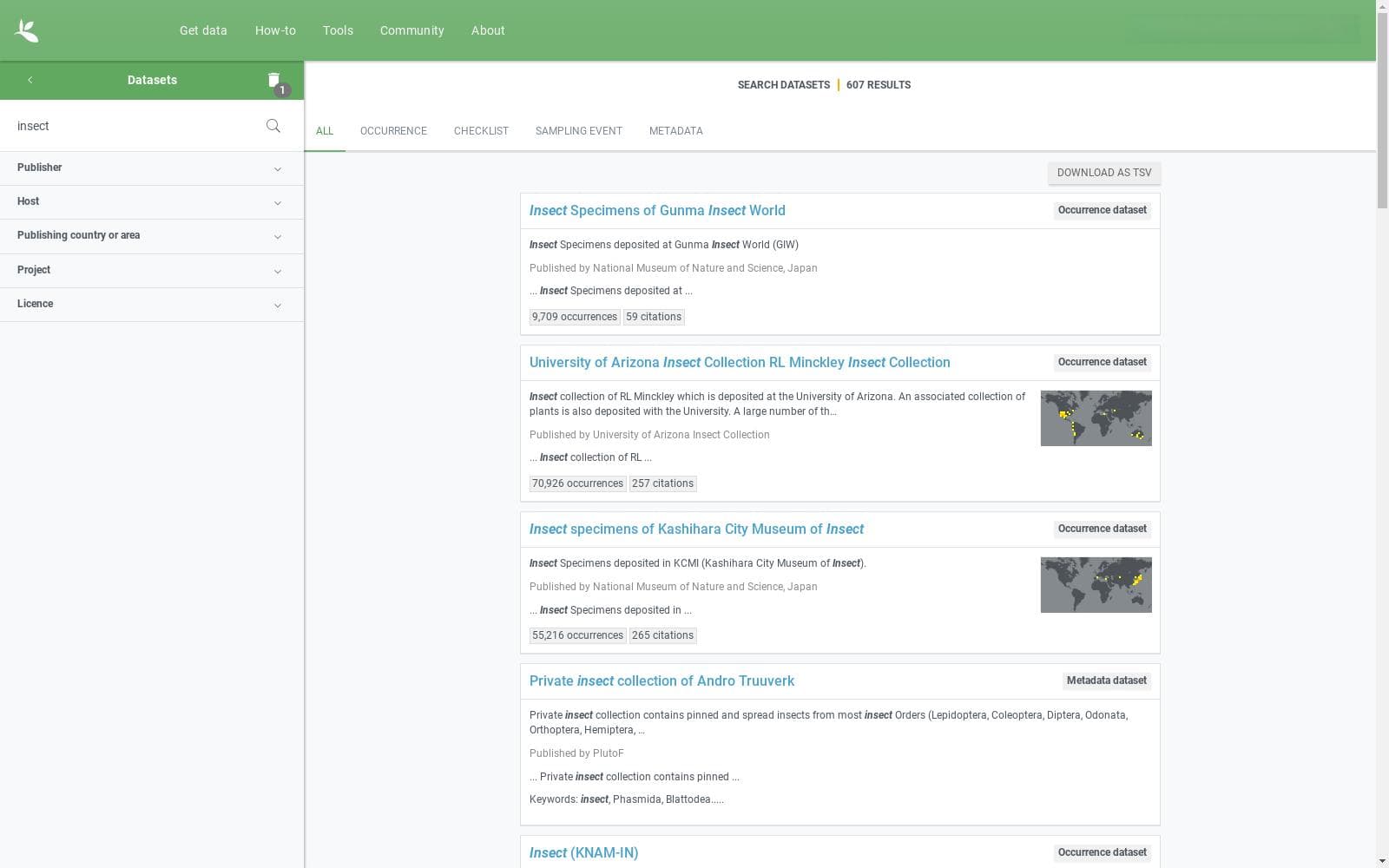
Task: Select the ALL tab
Action: pyautogui.click(x=325, y=131)
